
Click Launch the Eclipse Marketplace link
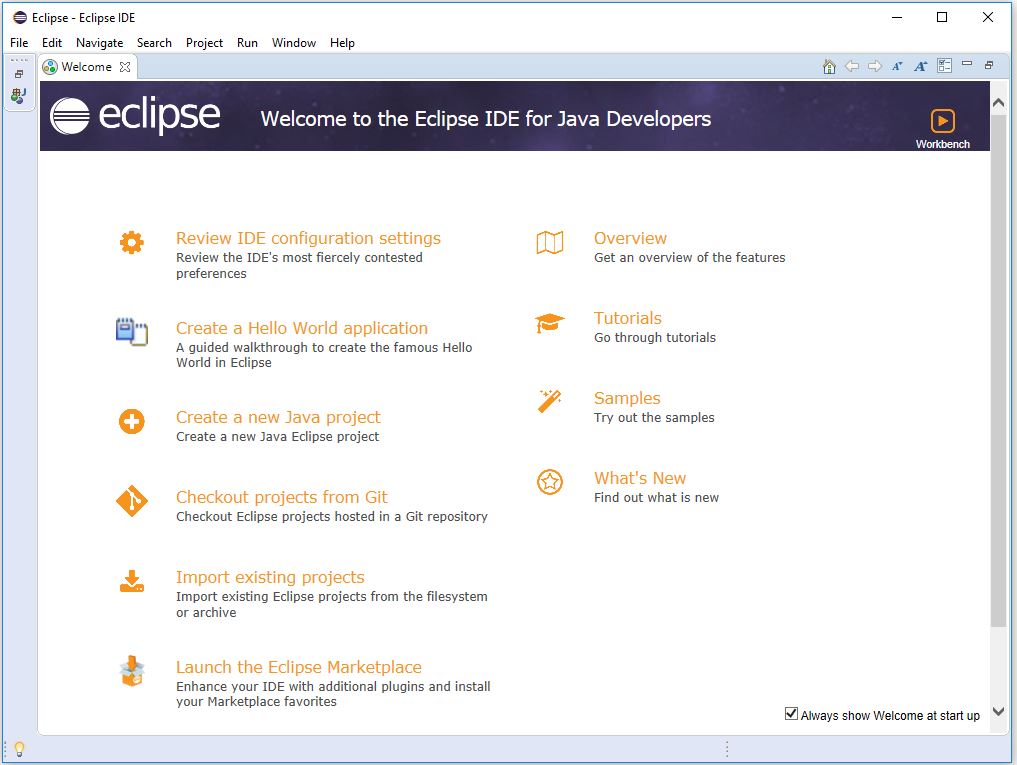tap(298, 667)
